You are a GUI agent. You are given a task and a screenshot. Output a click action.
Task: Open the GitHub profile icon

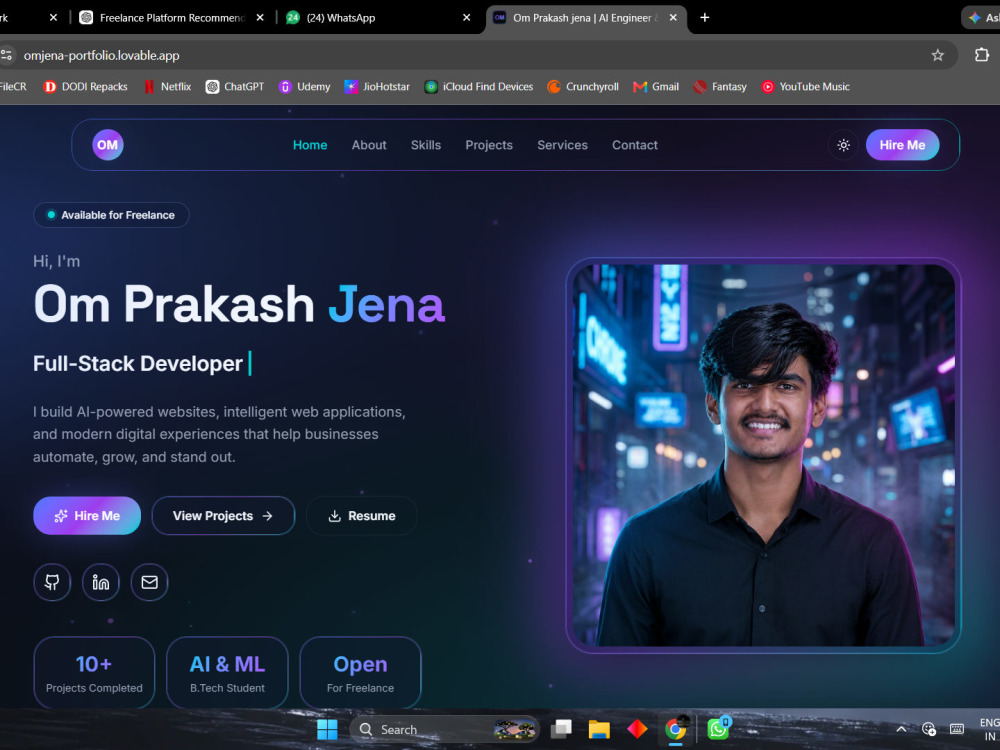pyautogui.click(x=52, y=582)
